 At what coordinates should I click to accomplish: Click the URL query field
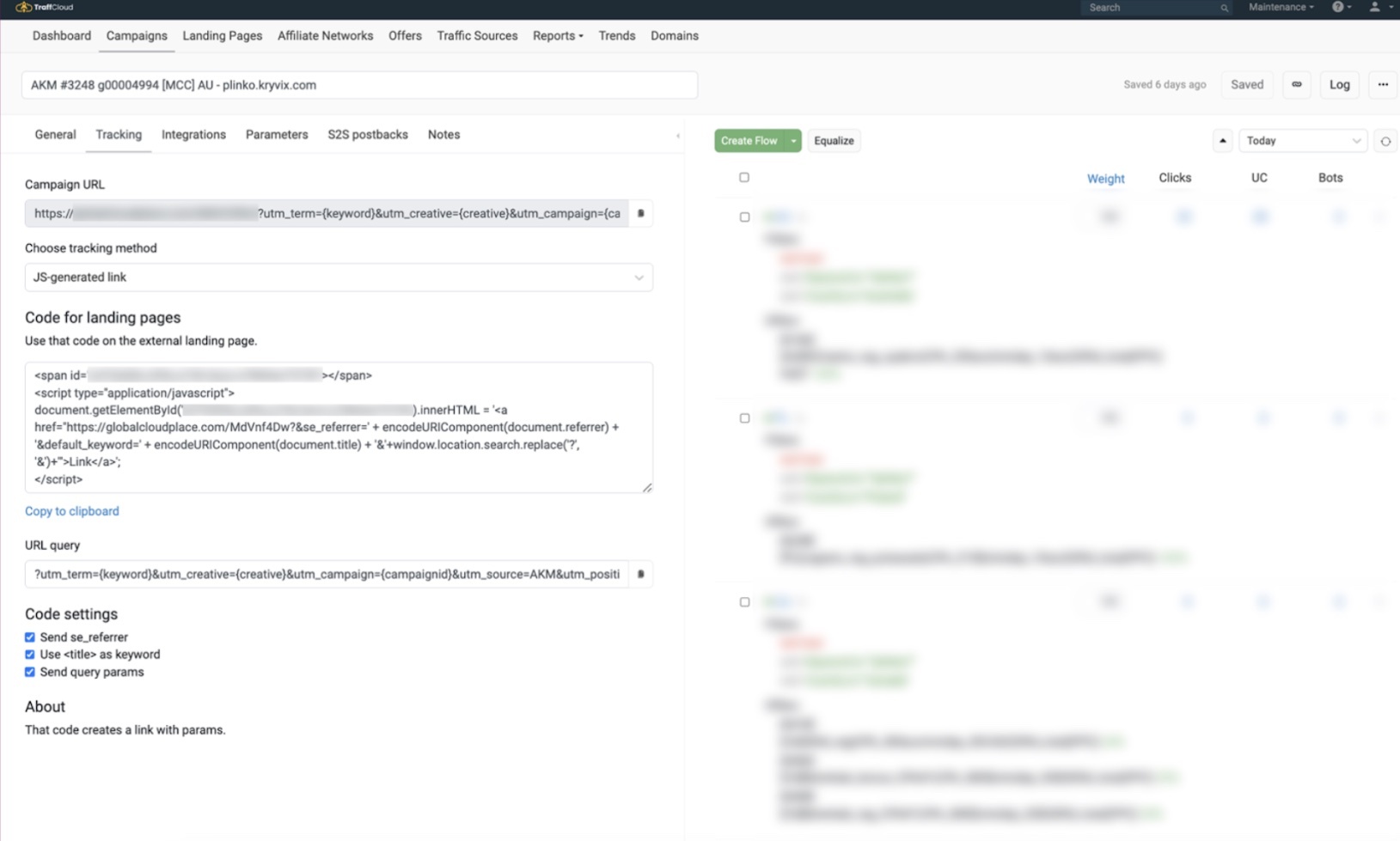point(327,574)
